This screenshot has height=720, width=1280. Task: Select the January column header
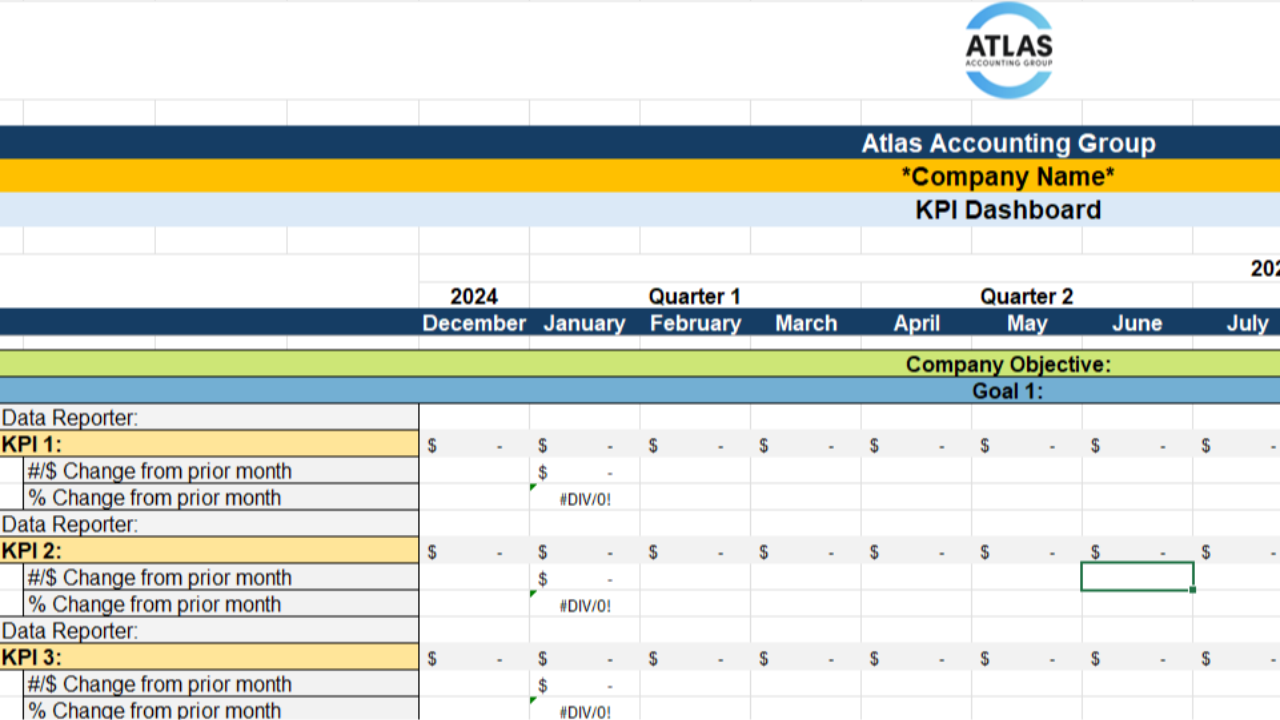585,323
